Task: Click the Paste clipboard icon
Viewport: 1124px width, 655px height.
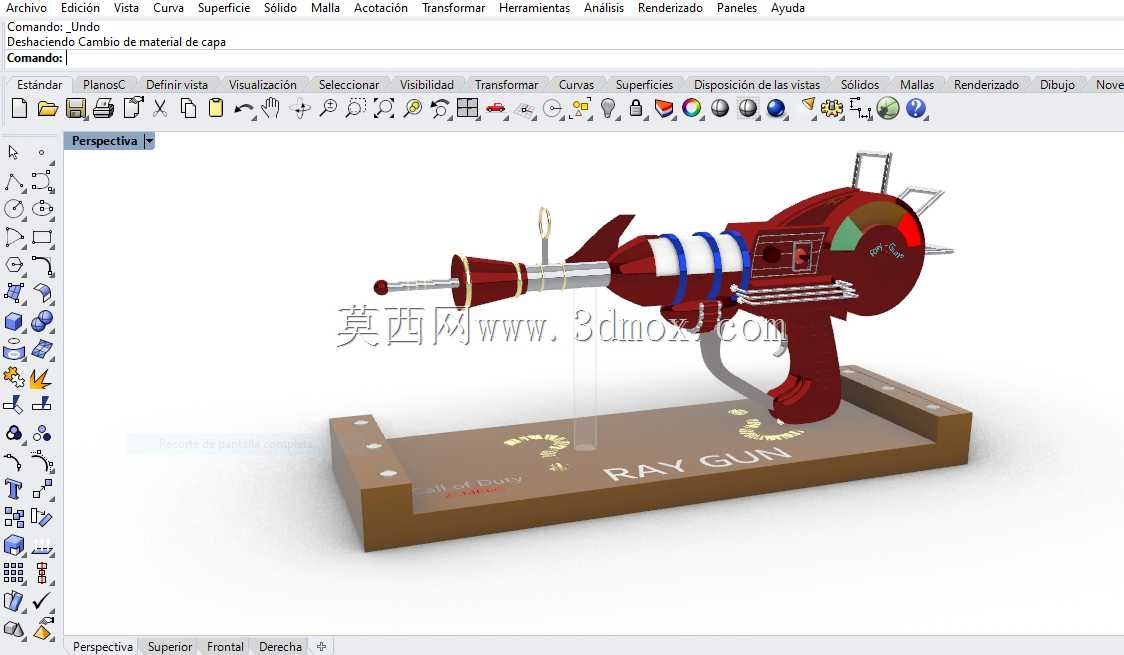Action: coord(216,108)
